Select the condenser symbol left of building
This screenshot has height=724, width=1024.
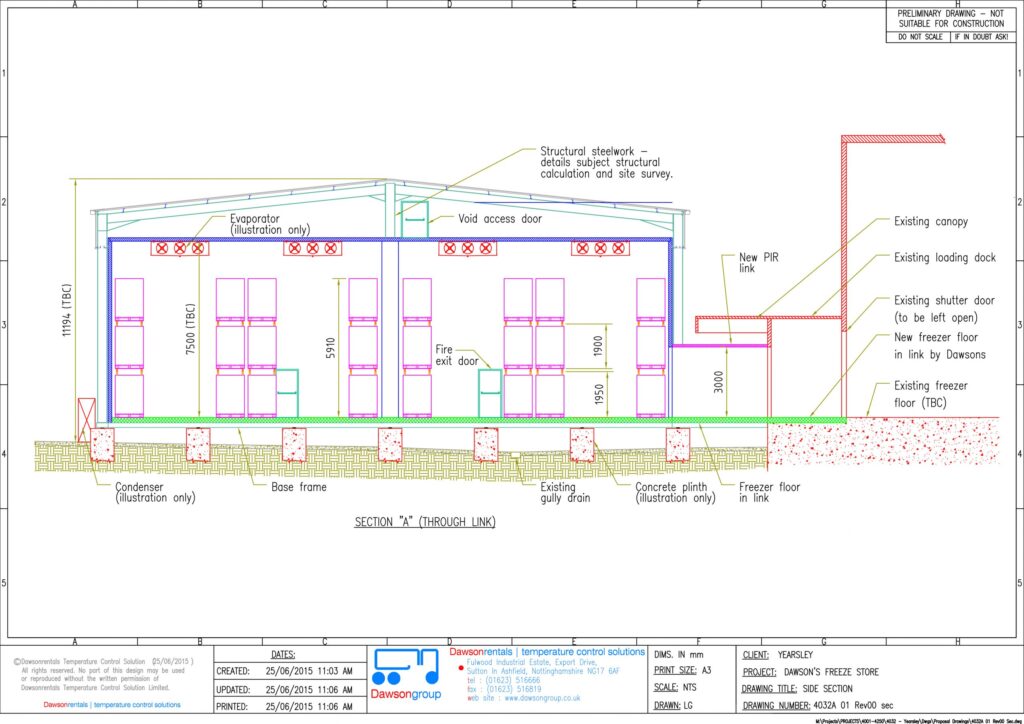pos(86,418)
